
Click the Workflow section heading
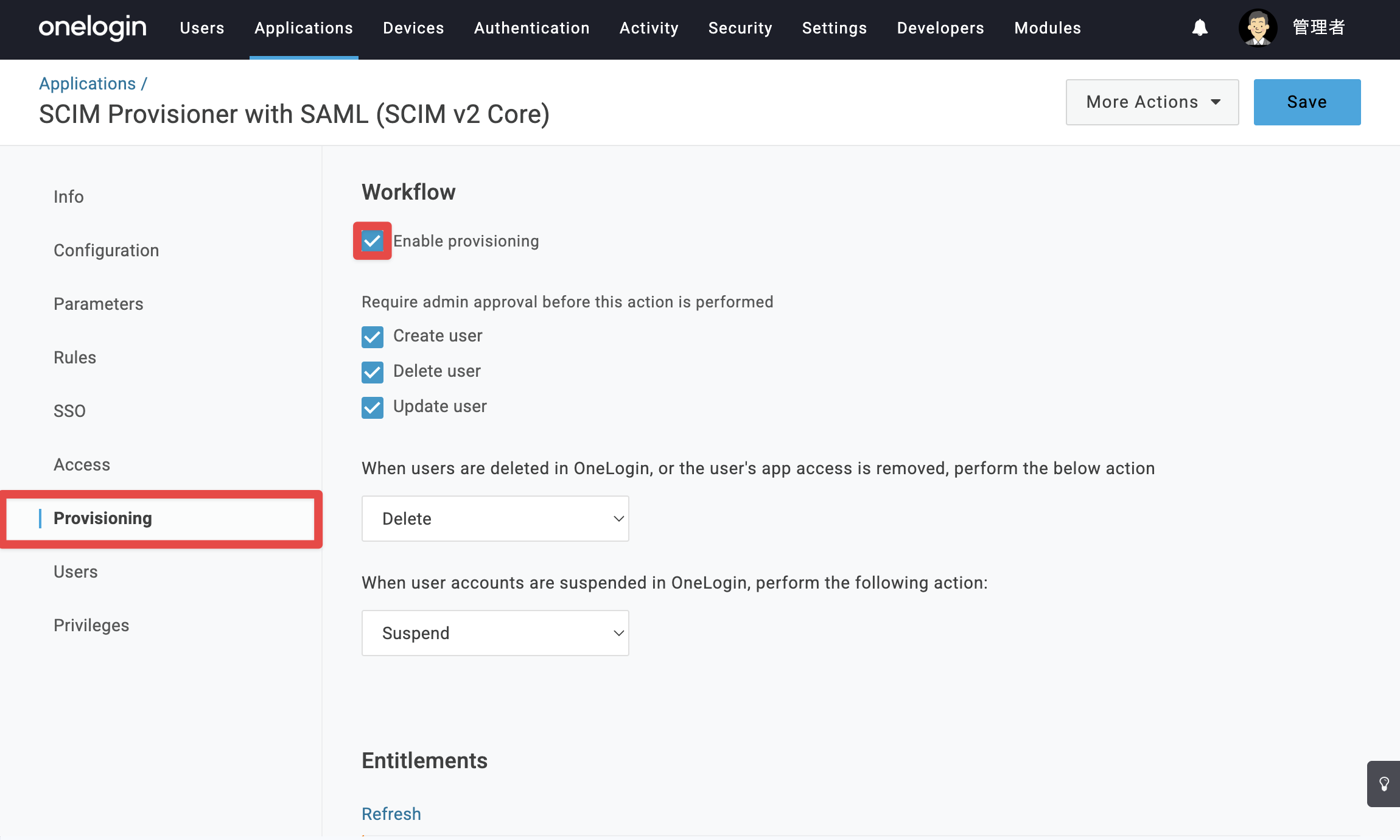point(408,192)
